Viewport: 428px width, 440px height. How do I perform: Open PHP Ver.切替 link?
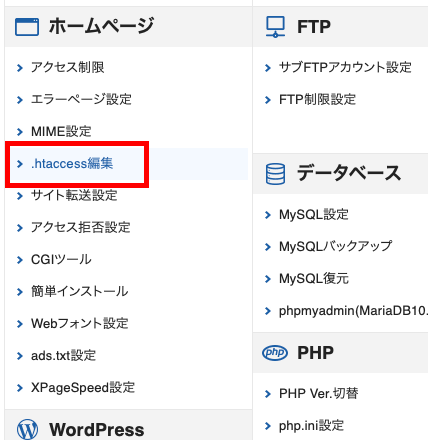tap(319, 393)
